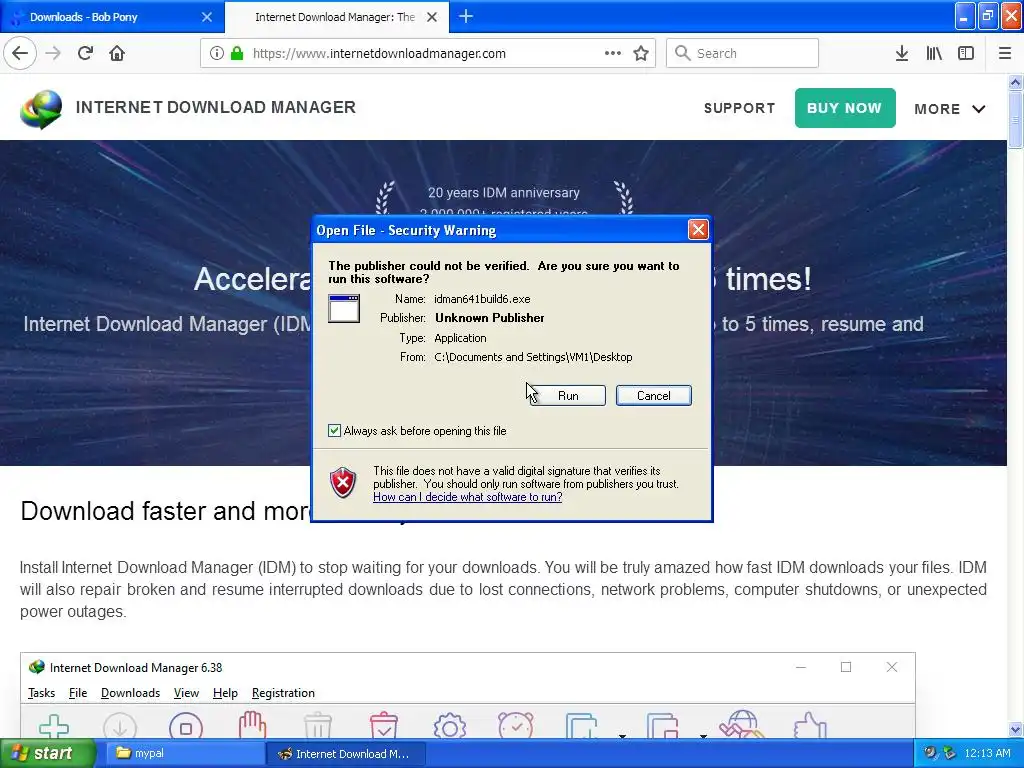
Task: Click the scrollbar up arrow
Action: pos(1015,82)
